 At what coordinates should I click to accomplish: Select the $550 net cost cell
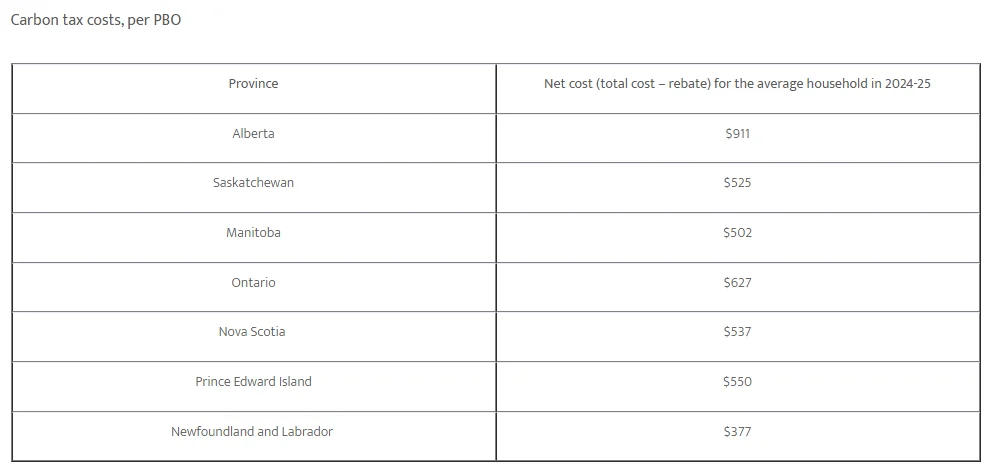click(x=737, y=382)
